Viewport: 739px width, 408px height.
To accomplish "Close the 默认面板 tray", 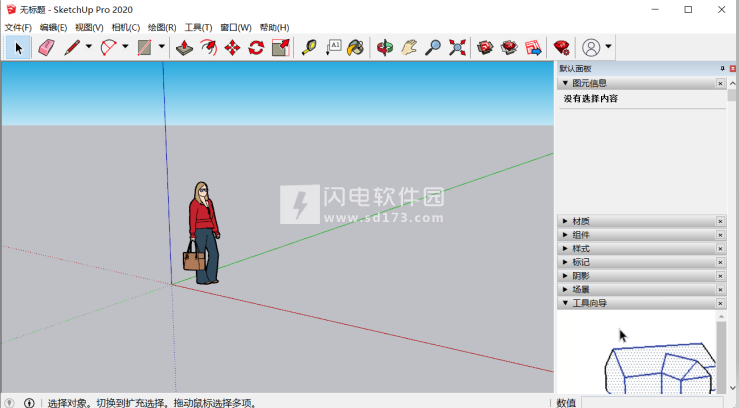I will coord(732,69).
